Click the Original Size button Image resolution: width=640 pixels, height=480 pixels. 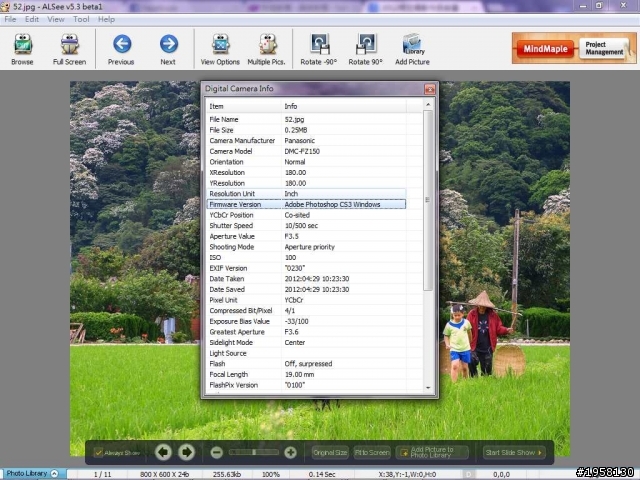[x=330, y=452]
